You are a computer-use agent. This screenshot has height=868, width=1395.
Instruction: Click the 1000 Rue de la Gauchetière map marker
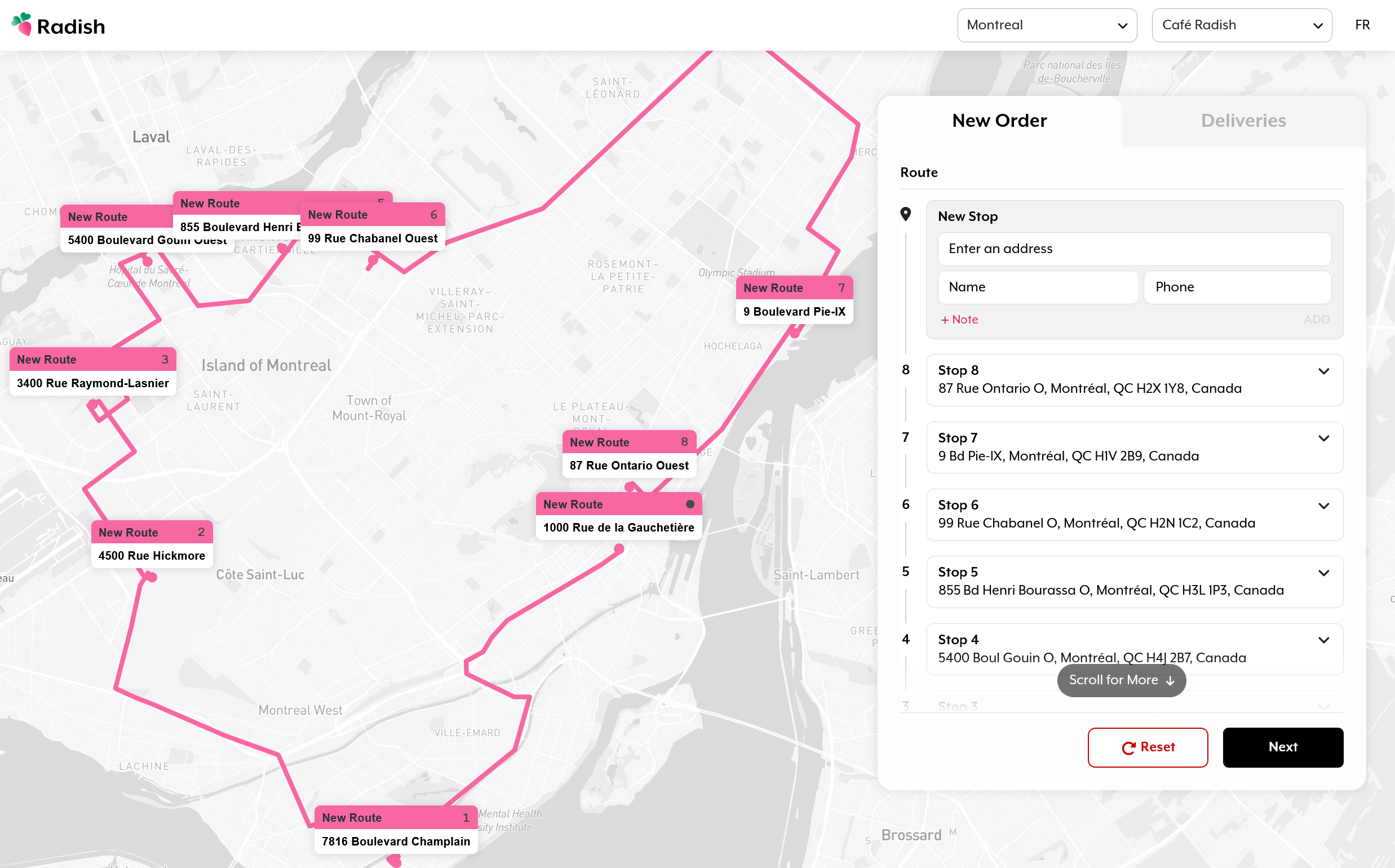(x=618, y=516)
